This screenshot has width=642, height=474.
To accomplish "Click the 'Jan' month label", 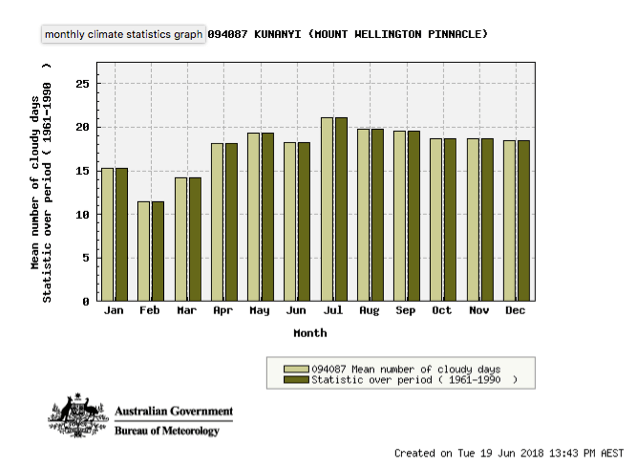I will [113, 310].
